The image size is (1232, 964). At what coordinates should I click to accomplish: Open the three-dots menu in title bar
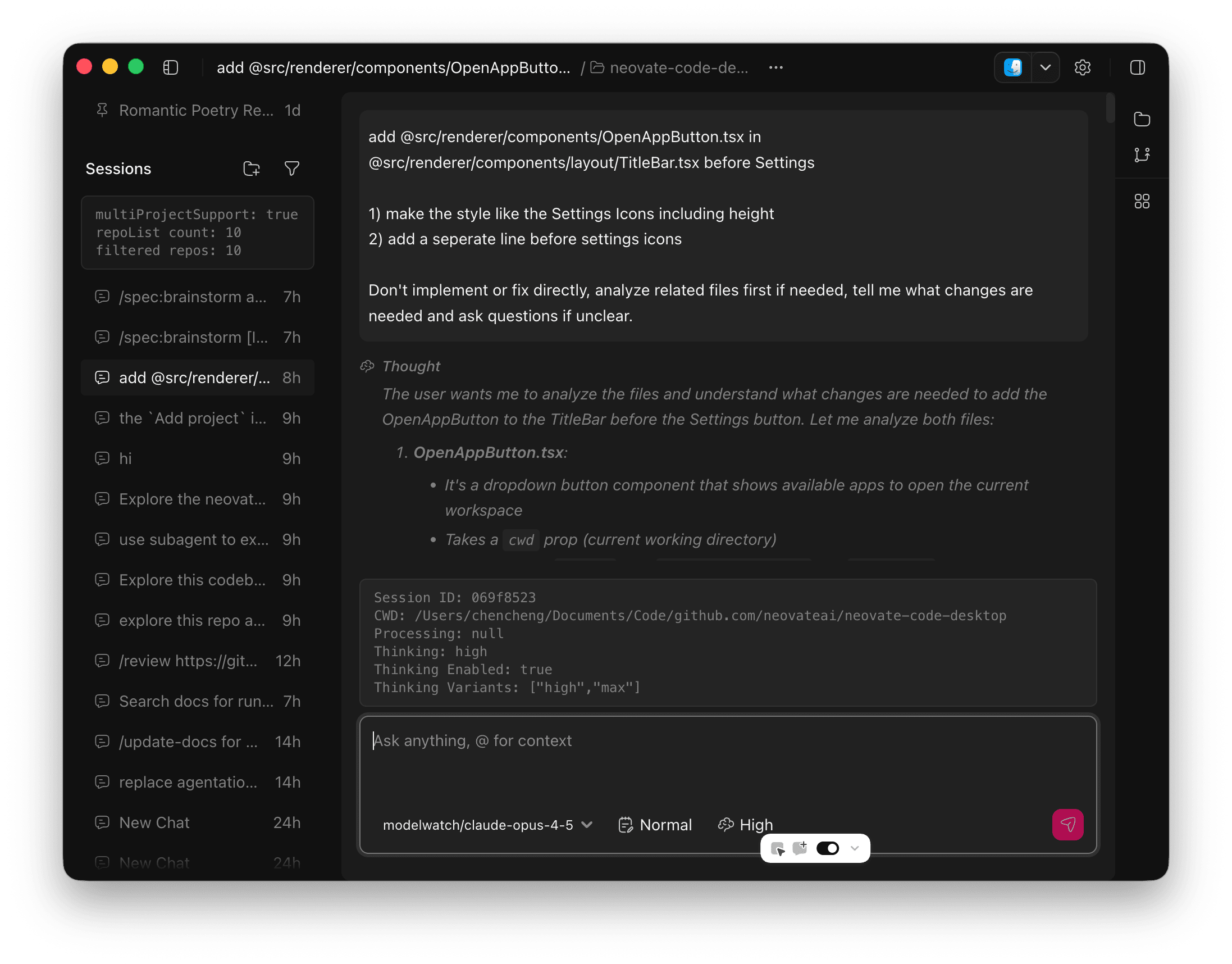click(775, 68)
